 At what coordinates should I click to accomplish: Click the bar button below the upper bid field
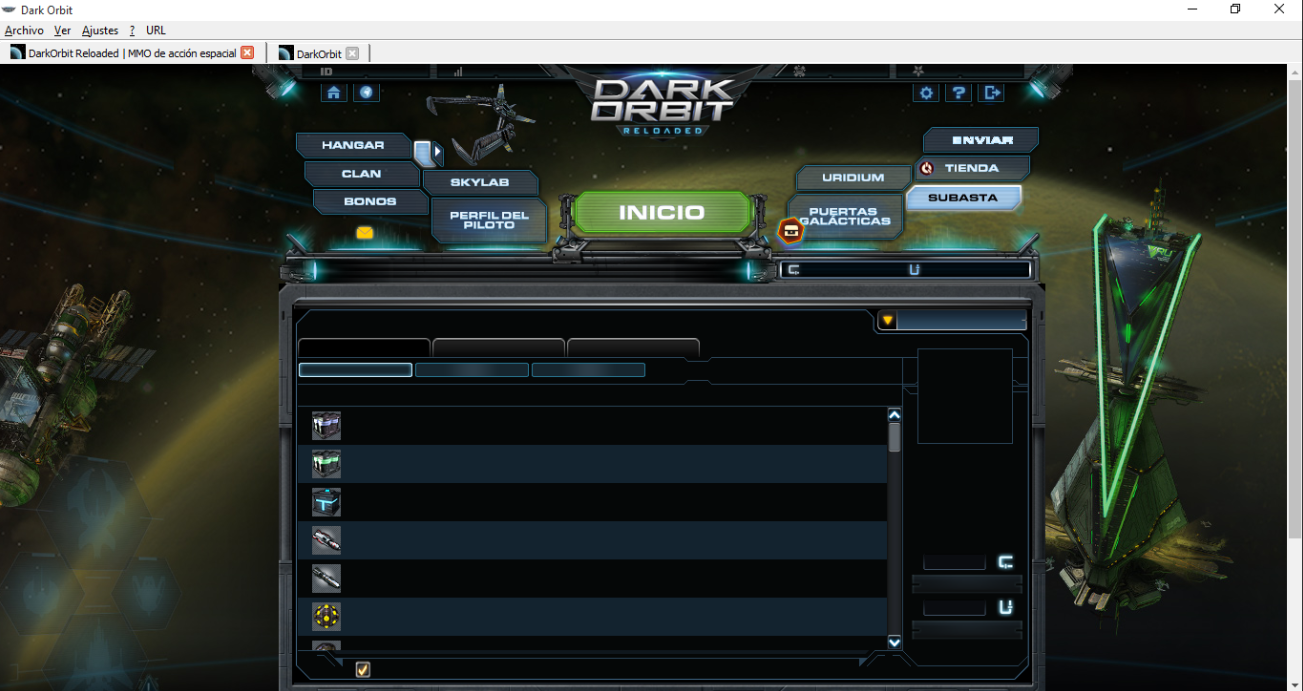pos(967,584)
